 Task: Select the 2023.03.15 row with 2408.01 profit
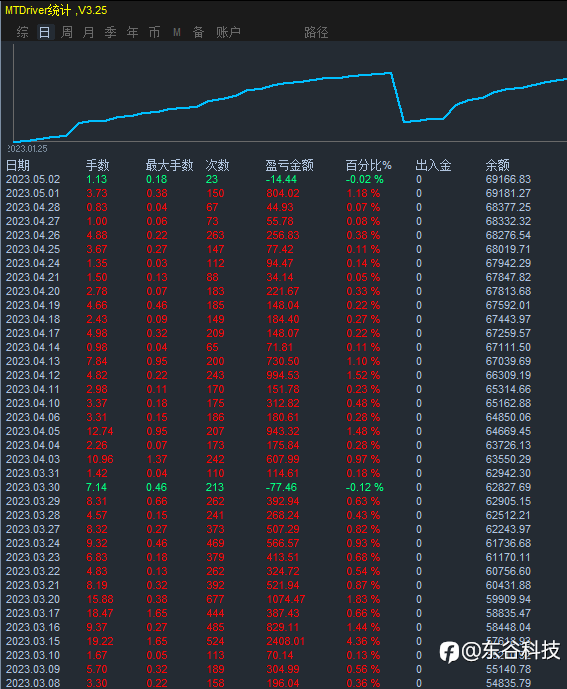[284, 641]
